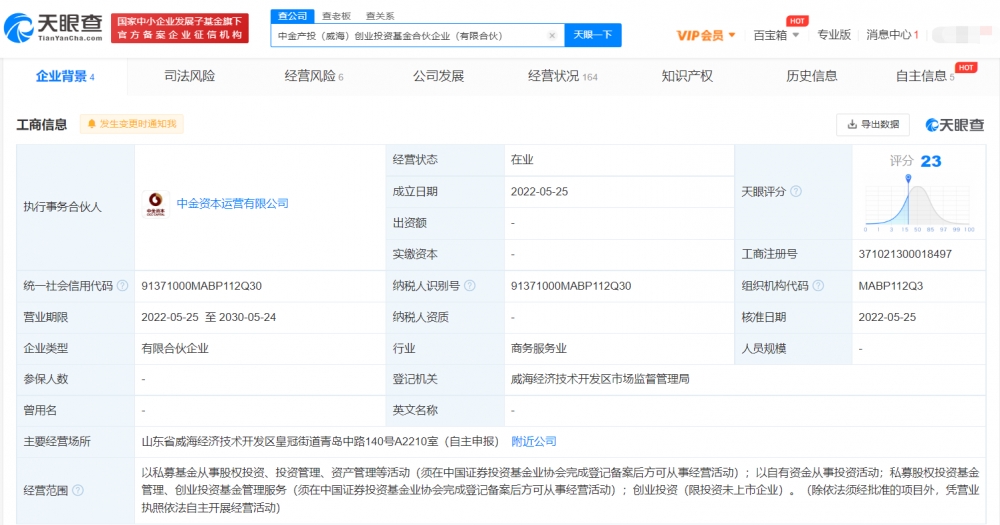Click help icon beside 组织机构代码
The image size is (1000, 525).
[x=817, y=286]
